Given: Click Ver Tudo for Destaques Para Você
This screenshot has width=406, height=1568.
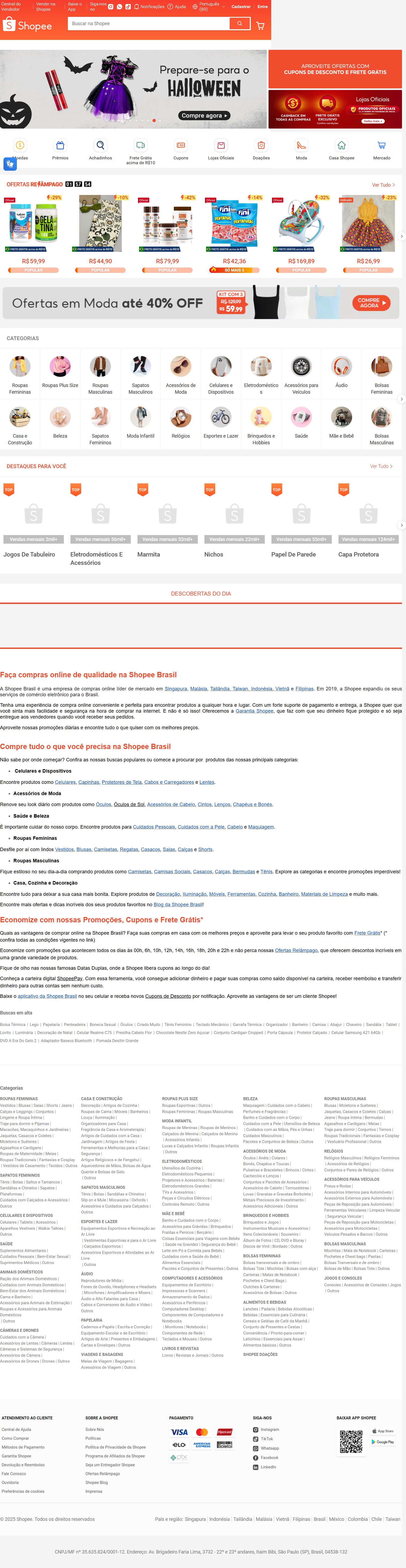Looking at the screenshot, I should [x=382, y=466].
